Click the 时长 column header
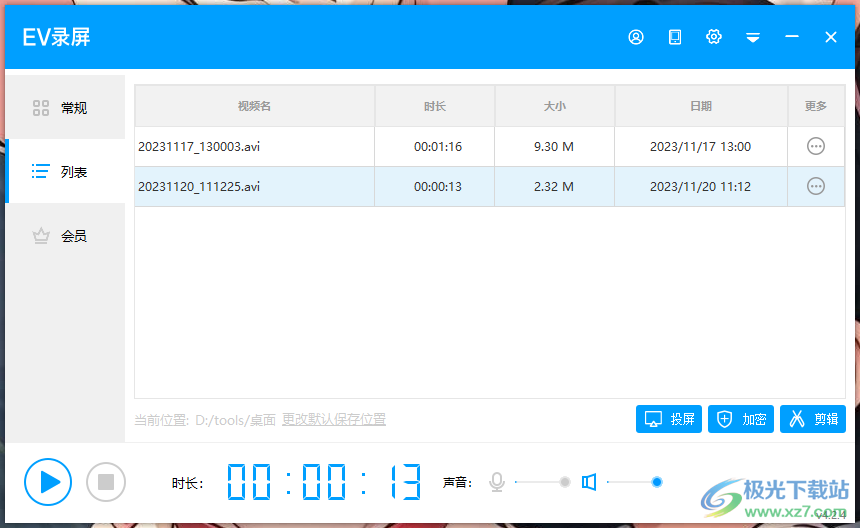 pyautogui.click(x=434, y=106)
